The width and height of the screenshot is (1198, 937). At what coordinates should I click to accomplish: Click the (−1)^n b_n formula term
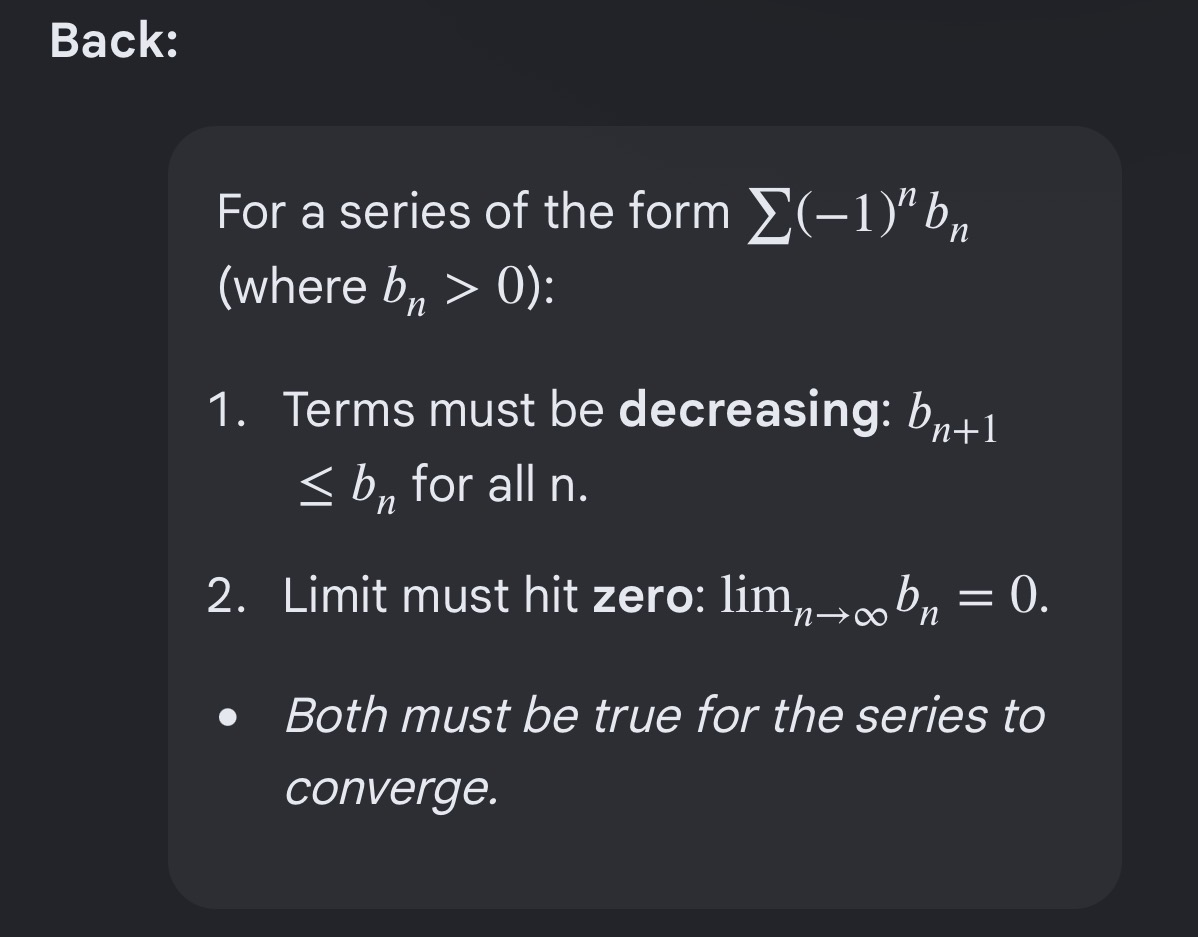pyautogui.click(x=882, y=215)
